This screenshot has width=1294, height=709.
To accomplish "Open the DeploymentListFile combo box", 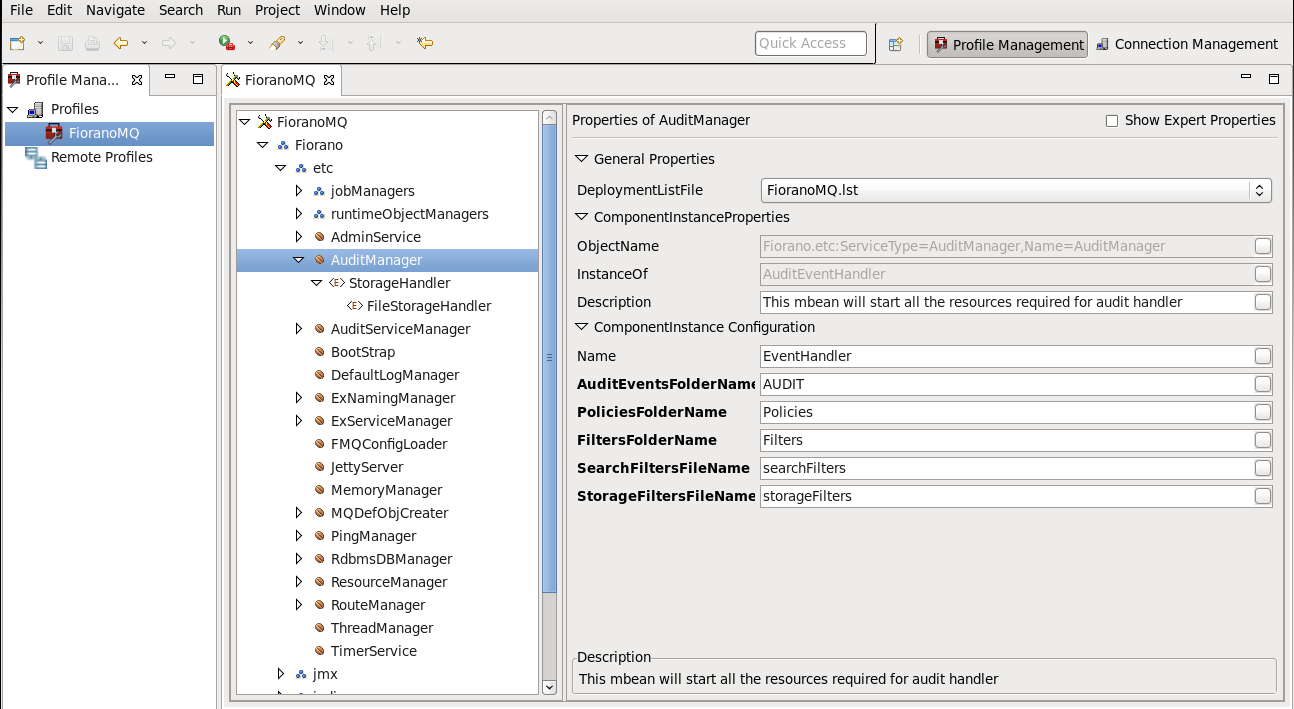I will click(1016, 190).
